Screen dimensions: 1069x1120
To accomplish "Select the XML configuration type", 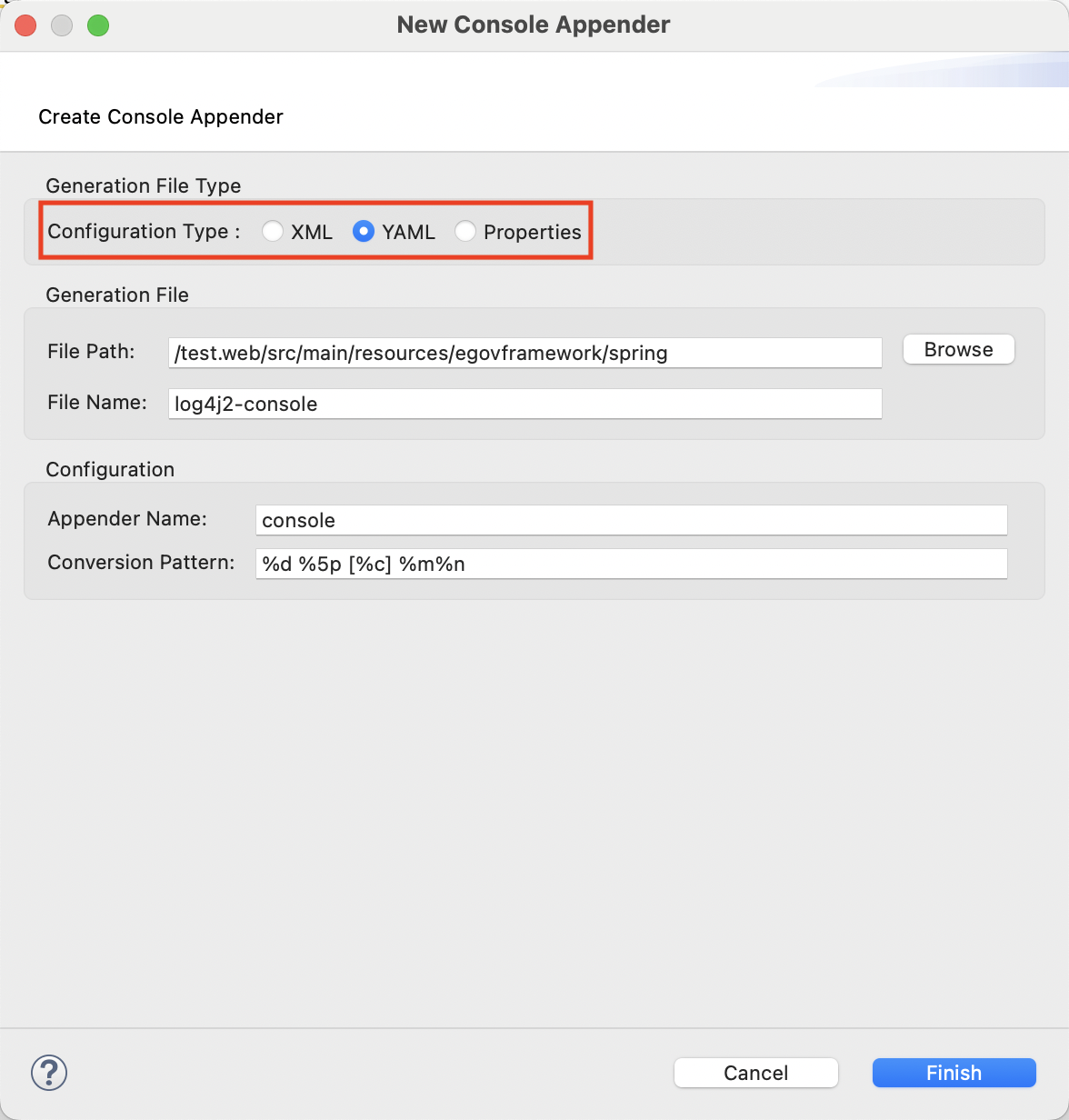I will point(273,232).
